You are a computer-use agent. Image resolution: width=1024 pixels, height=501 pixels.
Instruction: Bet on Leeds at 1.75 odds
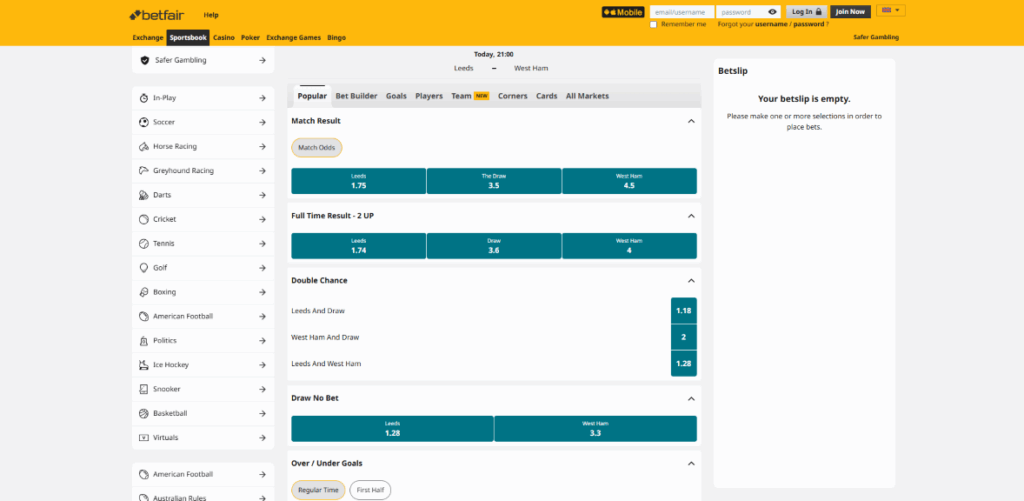358,181
